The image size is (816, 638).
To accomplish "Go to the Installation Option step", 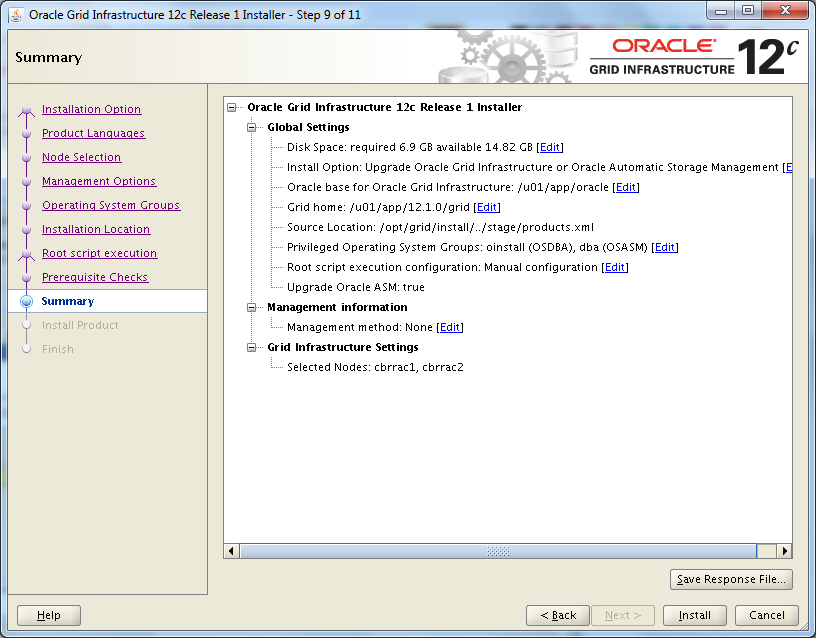I will tap(92, 109).
